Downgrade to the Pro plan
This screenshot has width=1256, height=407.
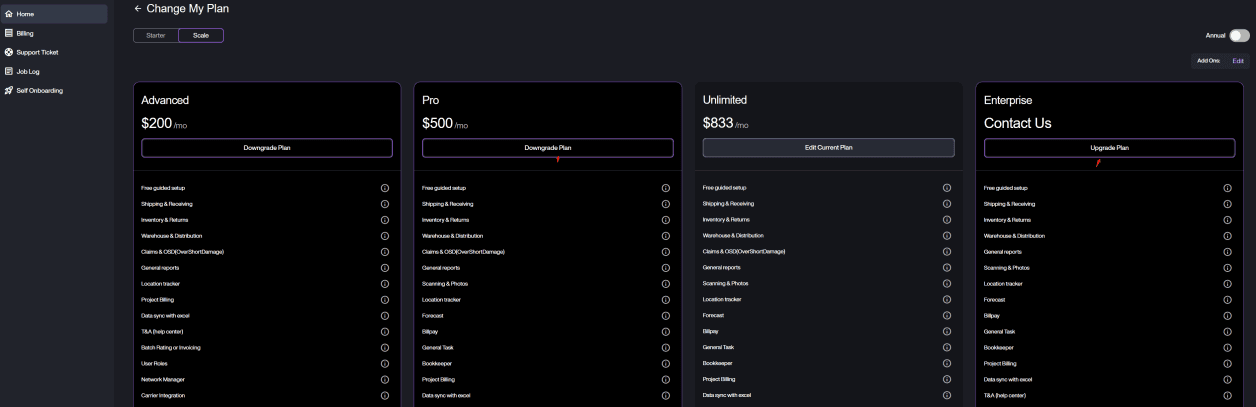point(548,148)
